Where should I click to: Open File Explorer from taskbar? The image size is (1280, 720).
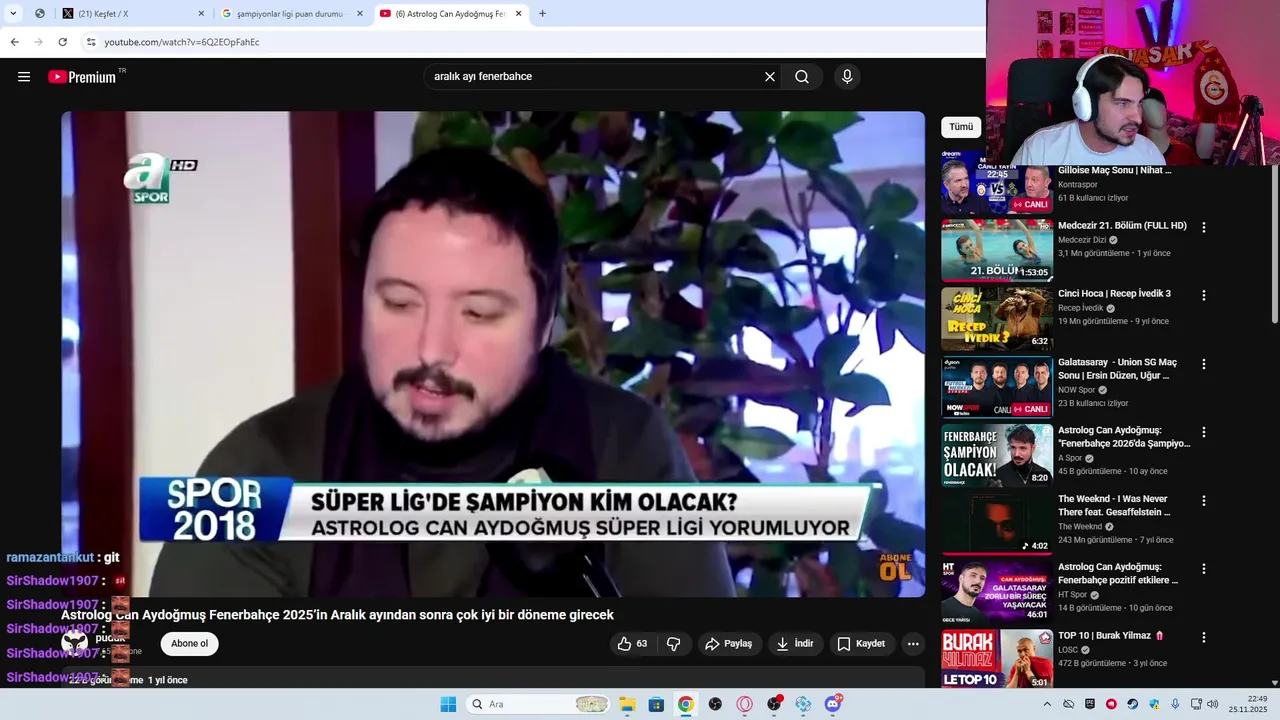click(627, 704)
